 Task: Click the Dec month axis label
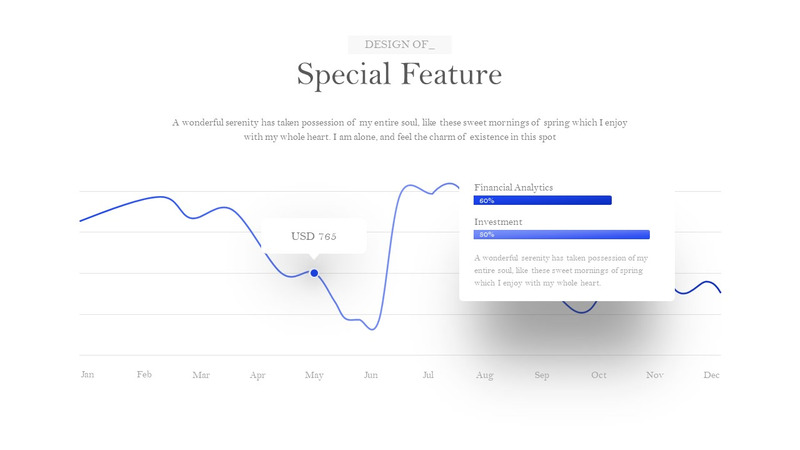coord(712,376)
